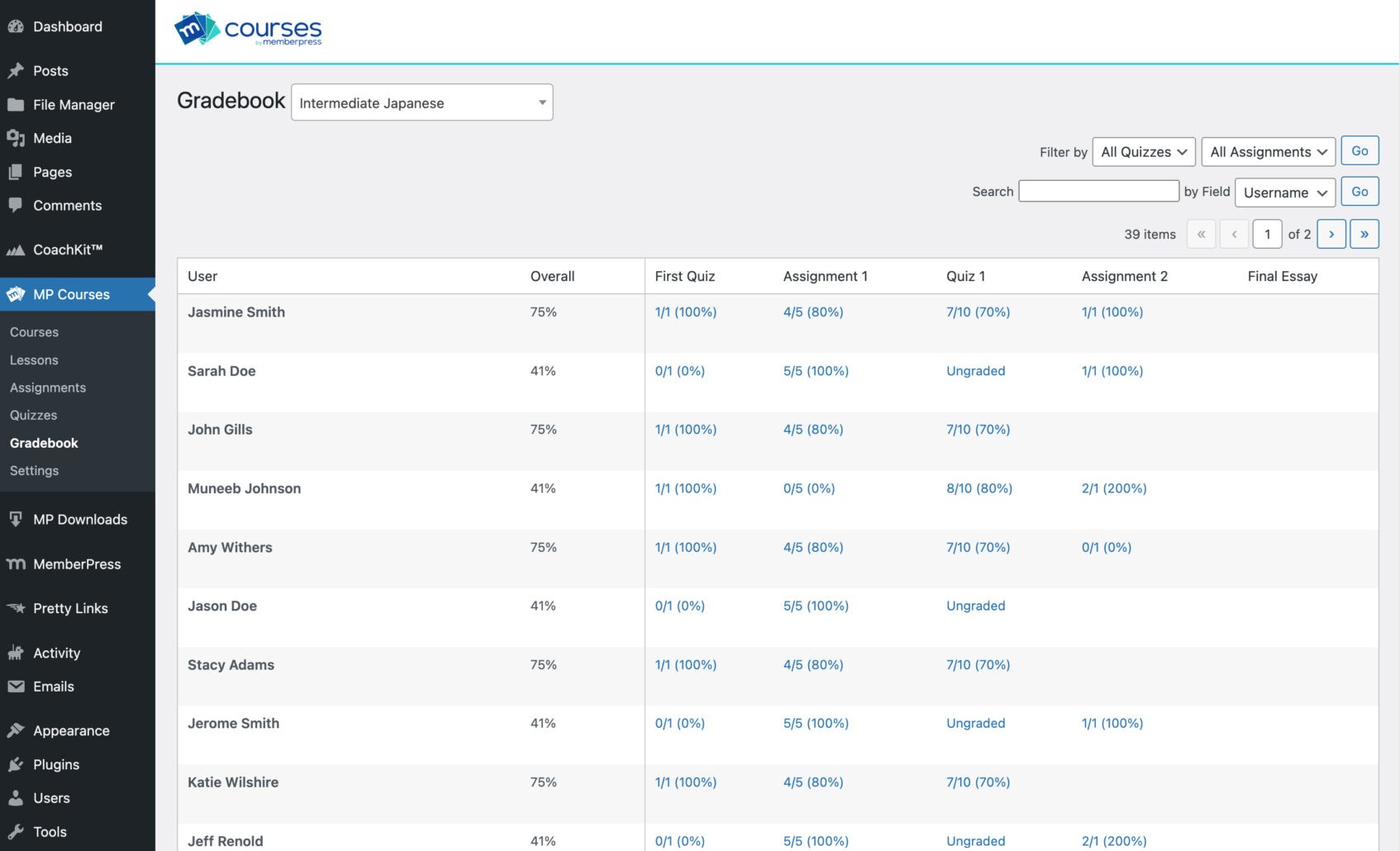
Task: Click the Go button next to All Assignments
Action: coord(1360,150)
